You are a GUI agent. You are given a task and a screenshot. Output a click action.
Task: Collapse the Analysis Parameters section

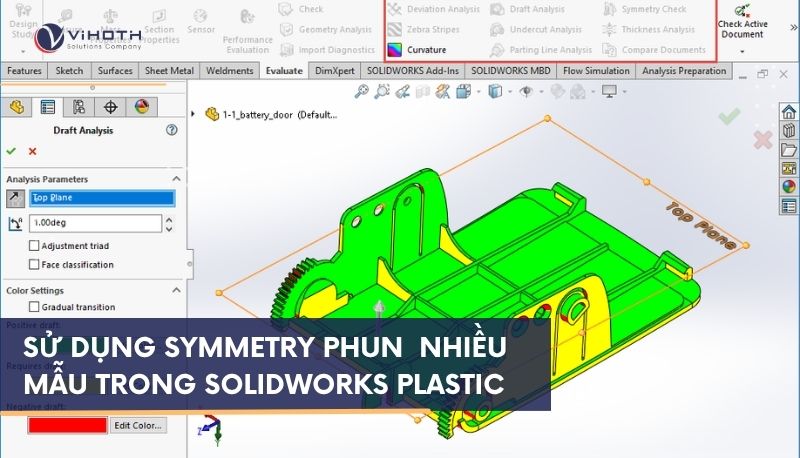tap(177, 179)
